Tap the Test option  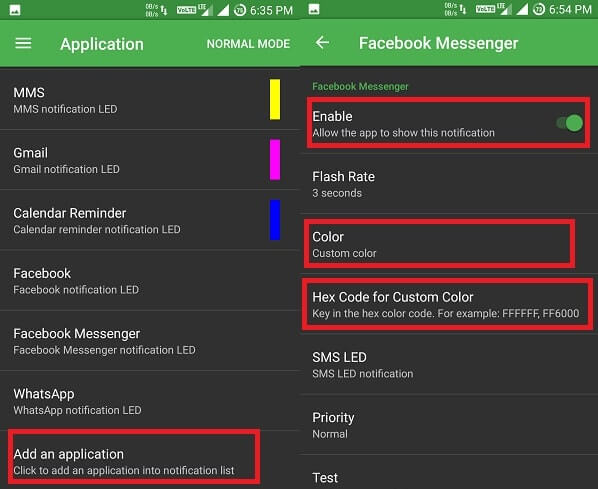(449, 473)
